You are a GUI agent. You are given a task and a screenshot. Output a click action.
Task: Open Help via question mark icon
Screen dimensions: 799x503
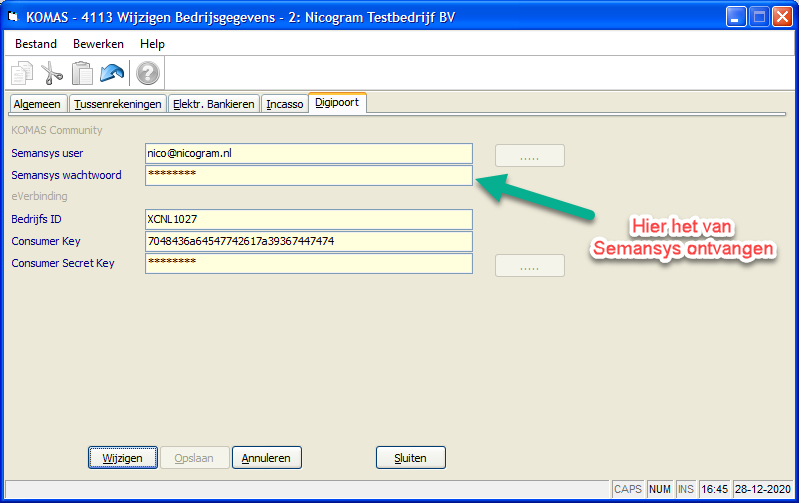pos(148,73)
